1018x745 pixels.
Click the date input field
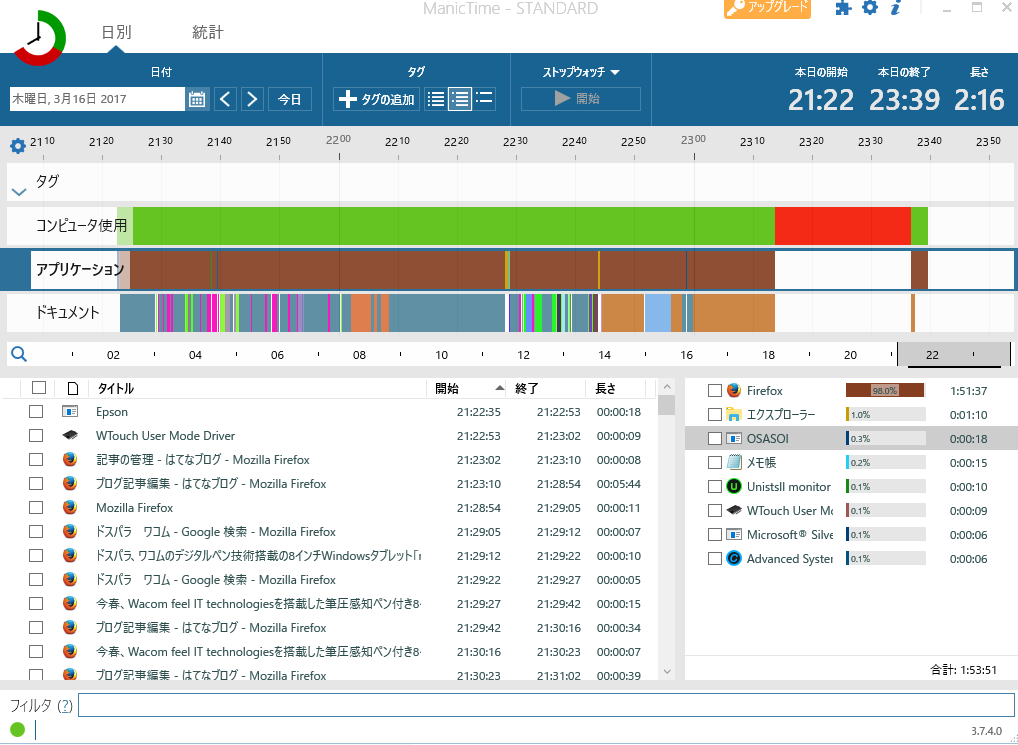click(97, 99)
